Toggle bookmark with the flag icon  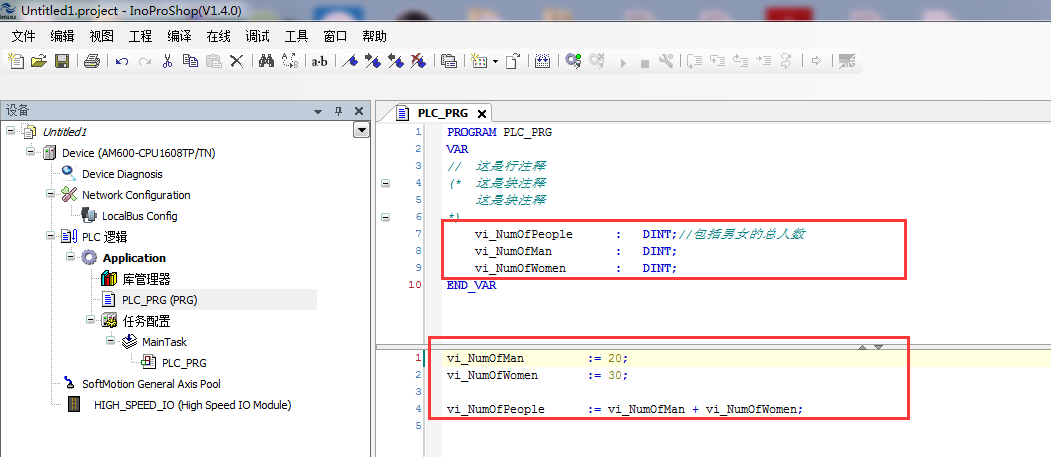pyautogui.click(x=350, y=61)
